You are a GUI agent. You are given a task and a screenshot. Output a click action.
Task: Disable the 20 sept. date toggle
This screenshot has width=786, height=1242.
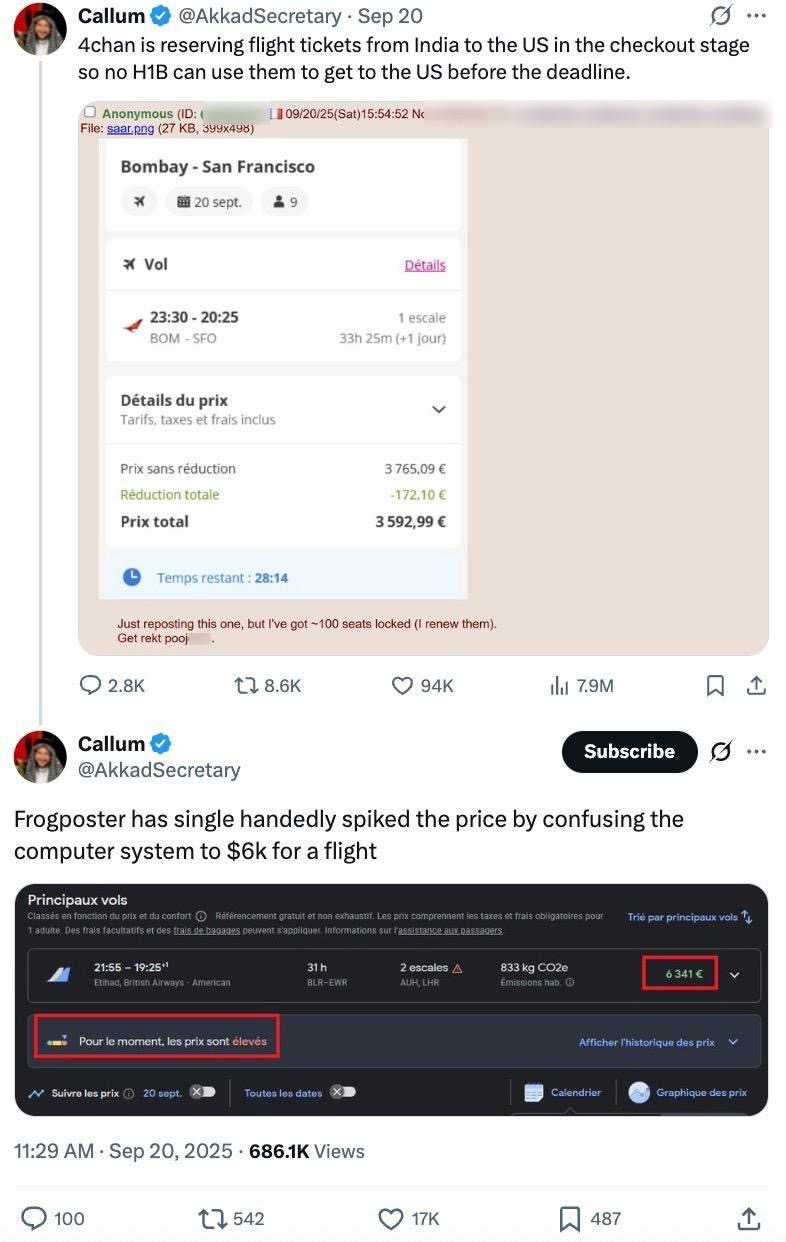(201, 1093)
